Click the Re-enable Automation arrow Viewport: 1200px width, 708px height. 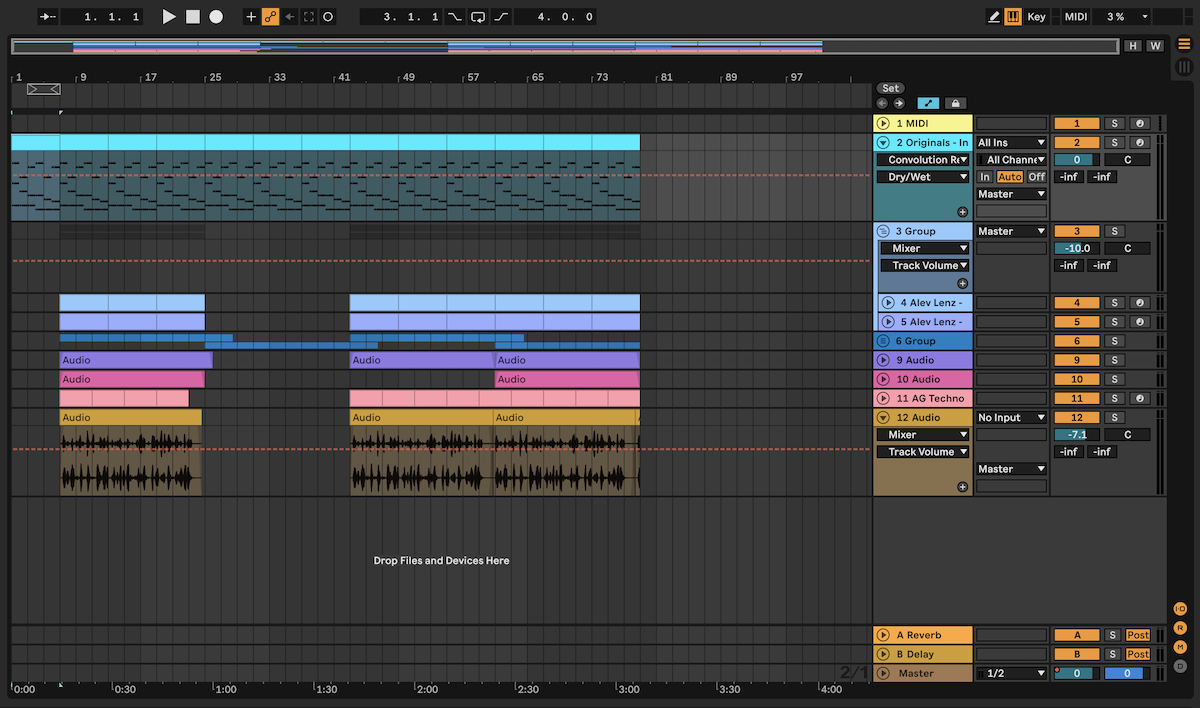[x=290, y=17]
